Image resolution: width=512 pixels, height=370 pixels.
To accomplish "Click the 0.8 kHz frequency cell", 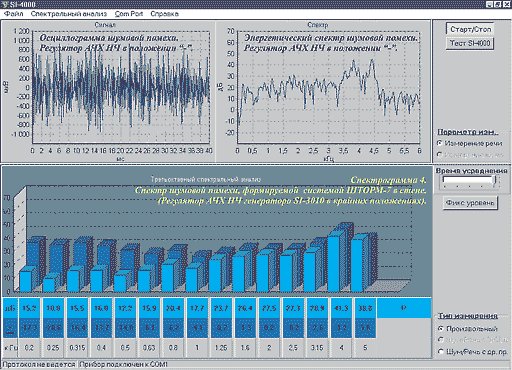I will 173,348.
